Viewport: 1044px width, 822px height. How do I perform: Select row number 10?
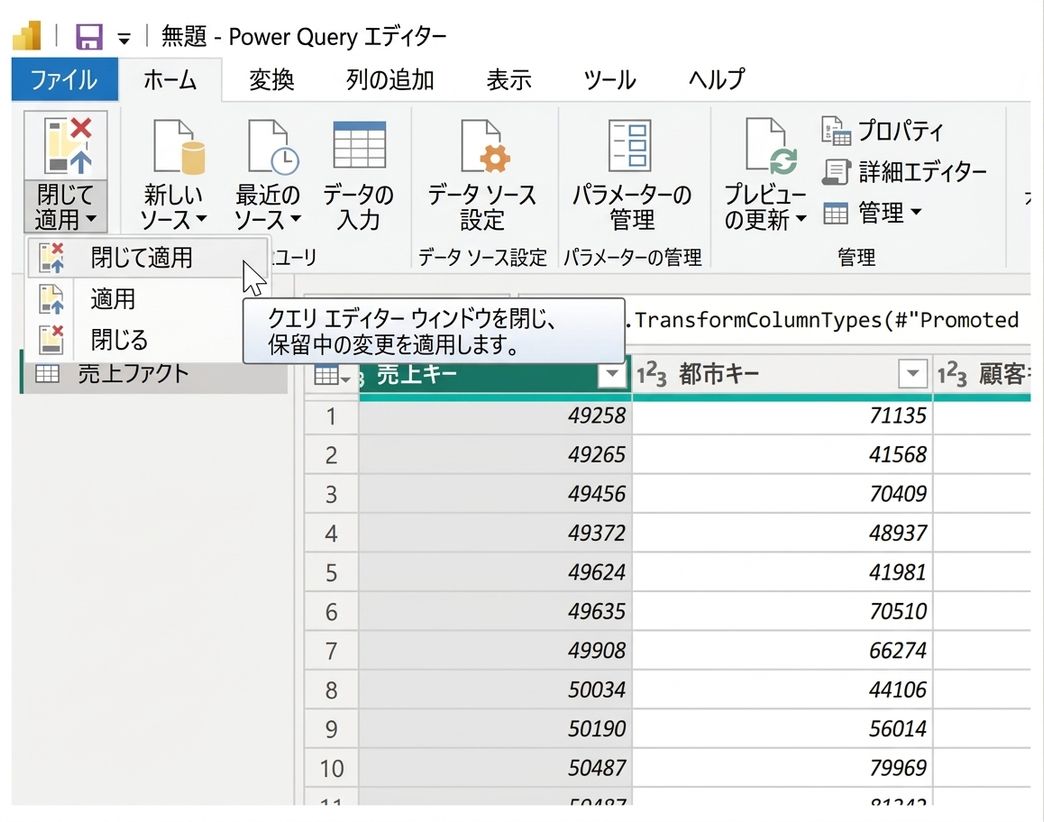pos(331,769)
